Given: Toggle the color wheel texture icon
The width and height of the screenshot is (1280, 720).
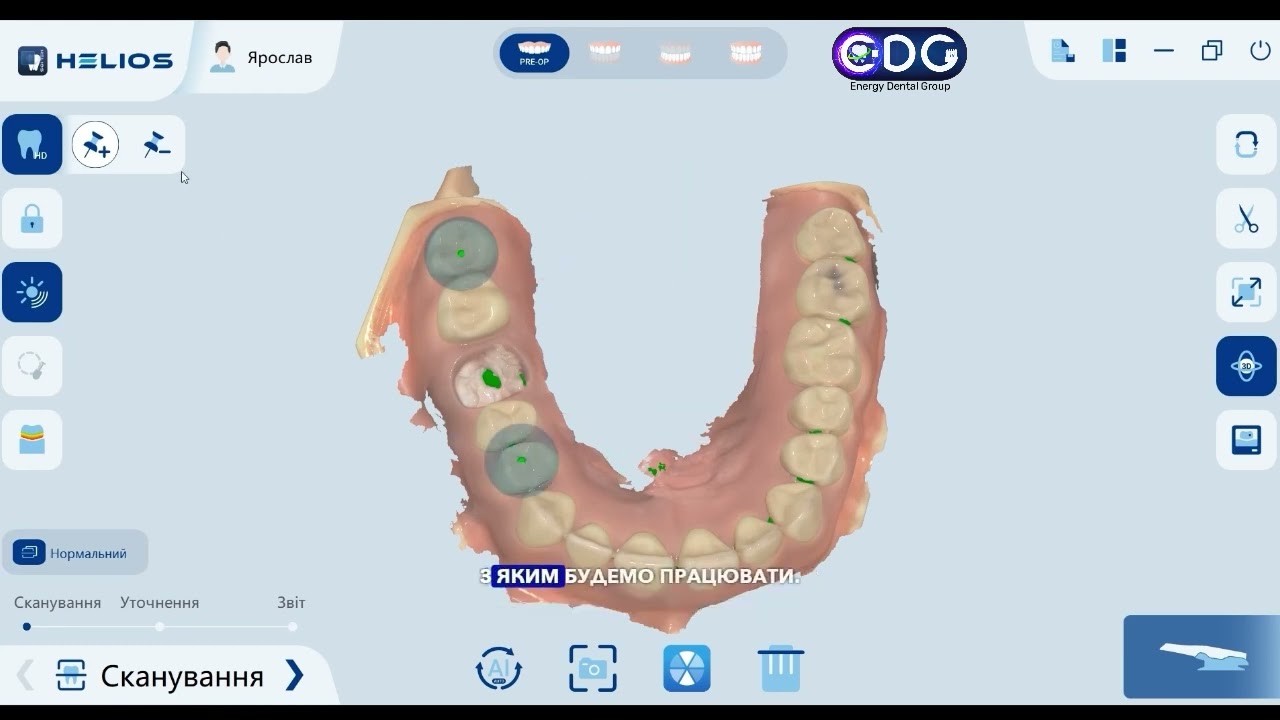Looking at the screenshot, I should point(687,668).
